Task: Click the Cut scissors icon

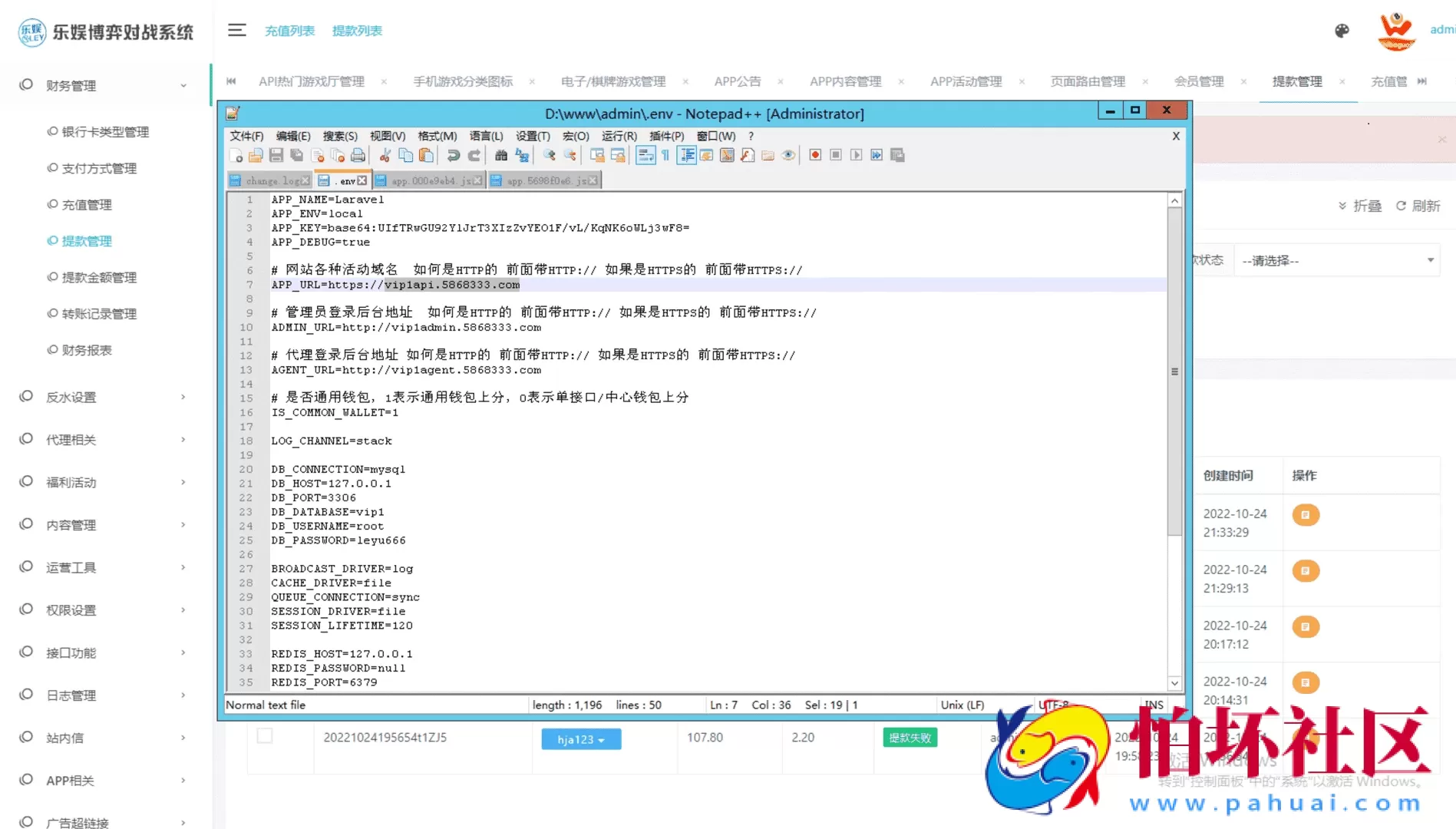Action: coord(385,156)
